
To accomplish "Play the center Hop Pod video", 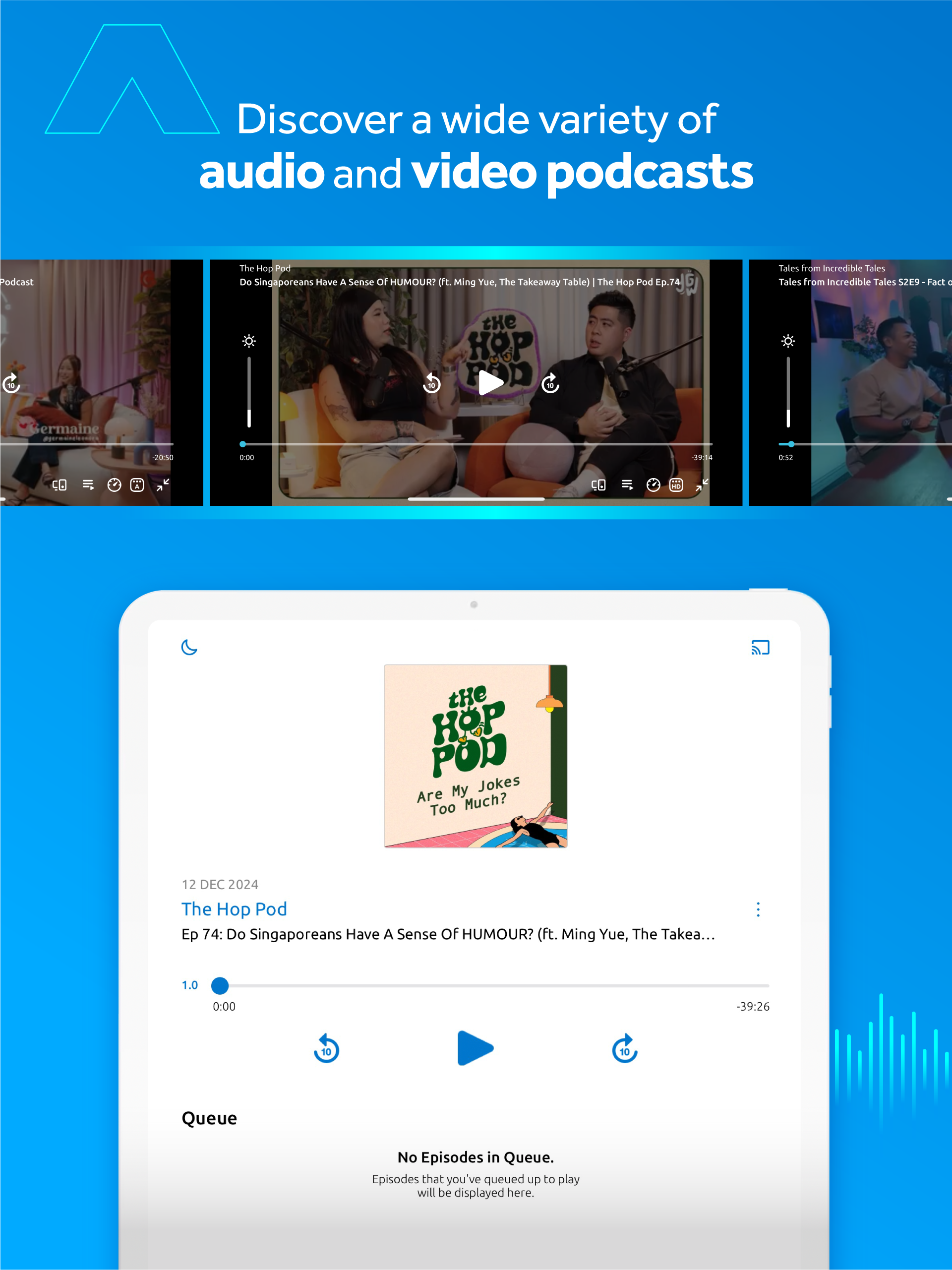I will [x=491, y=383].
